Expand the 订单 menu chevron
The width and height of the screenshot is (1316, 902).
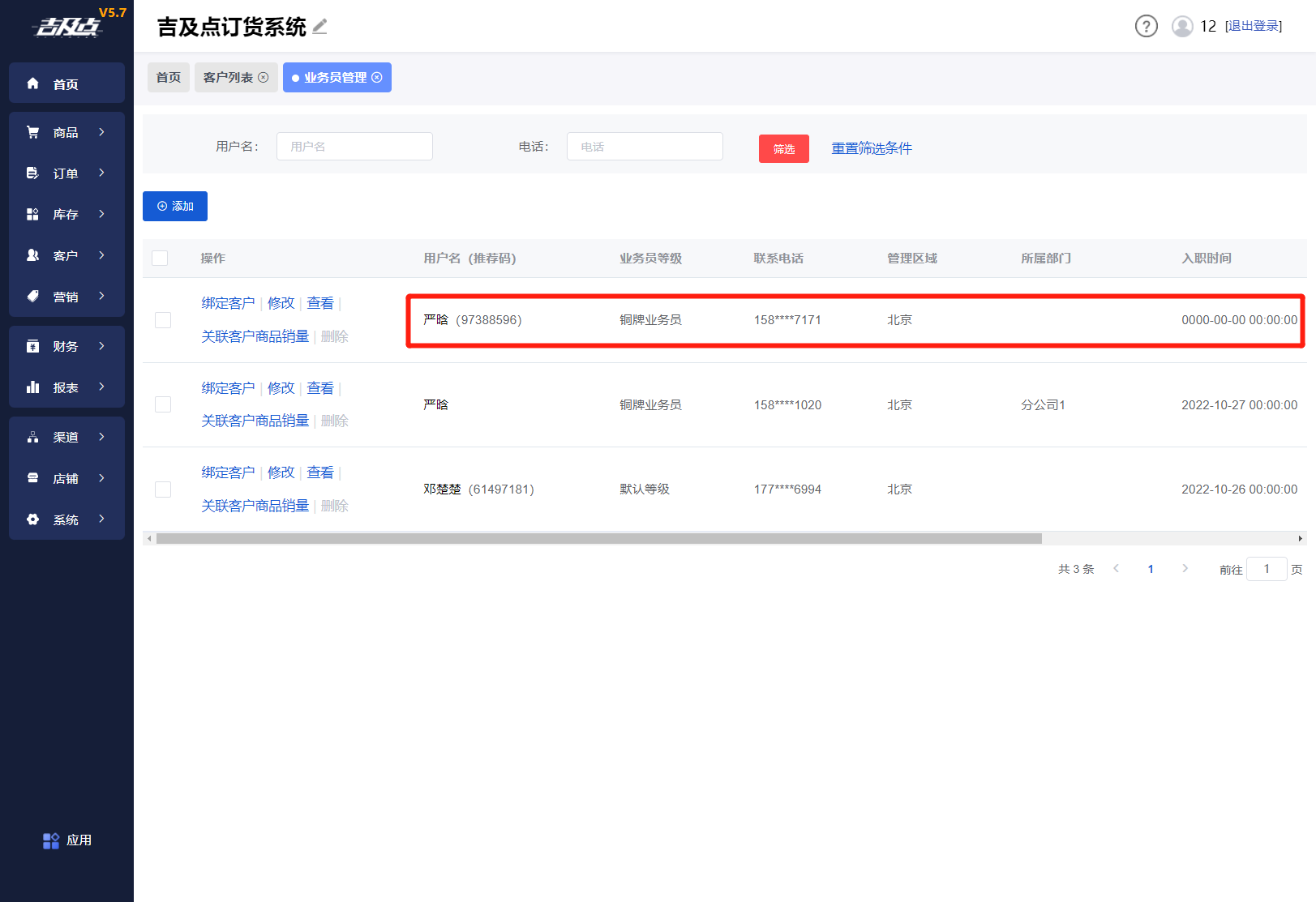102,173
